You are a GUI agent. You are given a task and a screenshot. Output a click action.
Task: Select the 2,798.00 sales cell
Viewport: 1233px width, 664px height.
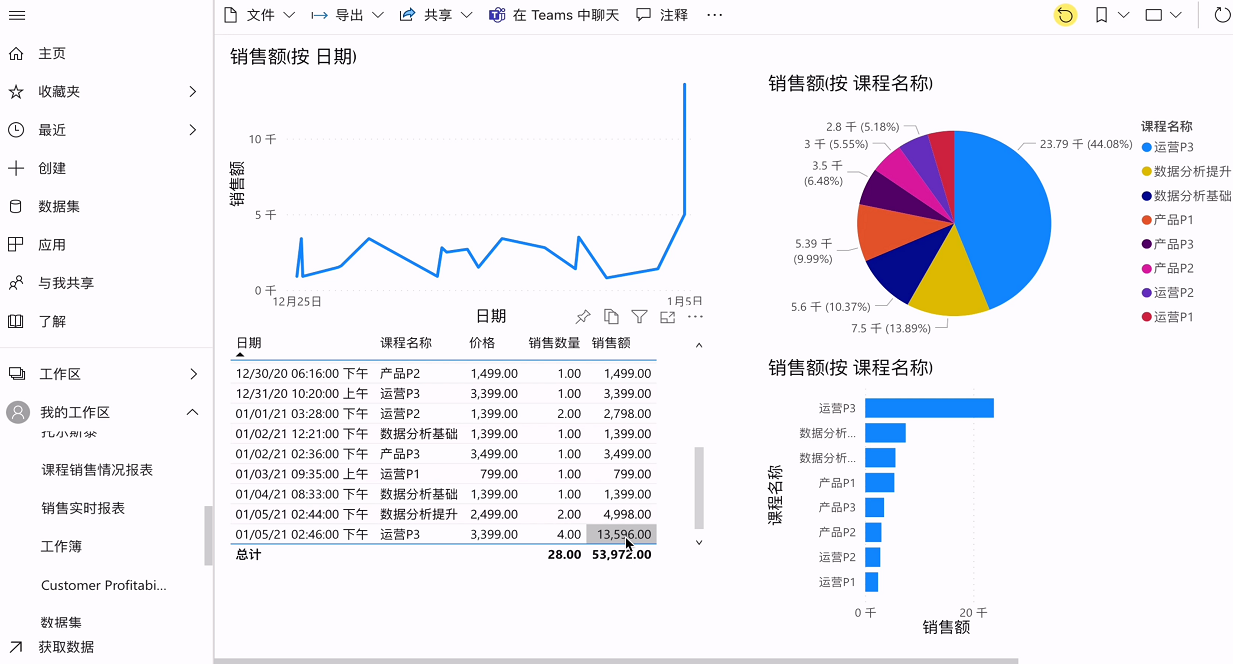[x=627, y=414]
